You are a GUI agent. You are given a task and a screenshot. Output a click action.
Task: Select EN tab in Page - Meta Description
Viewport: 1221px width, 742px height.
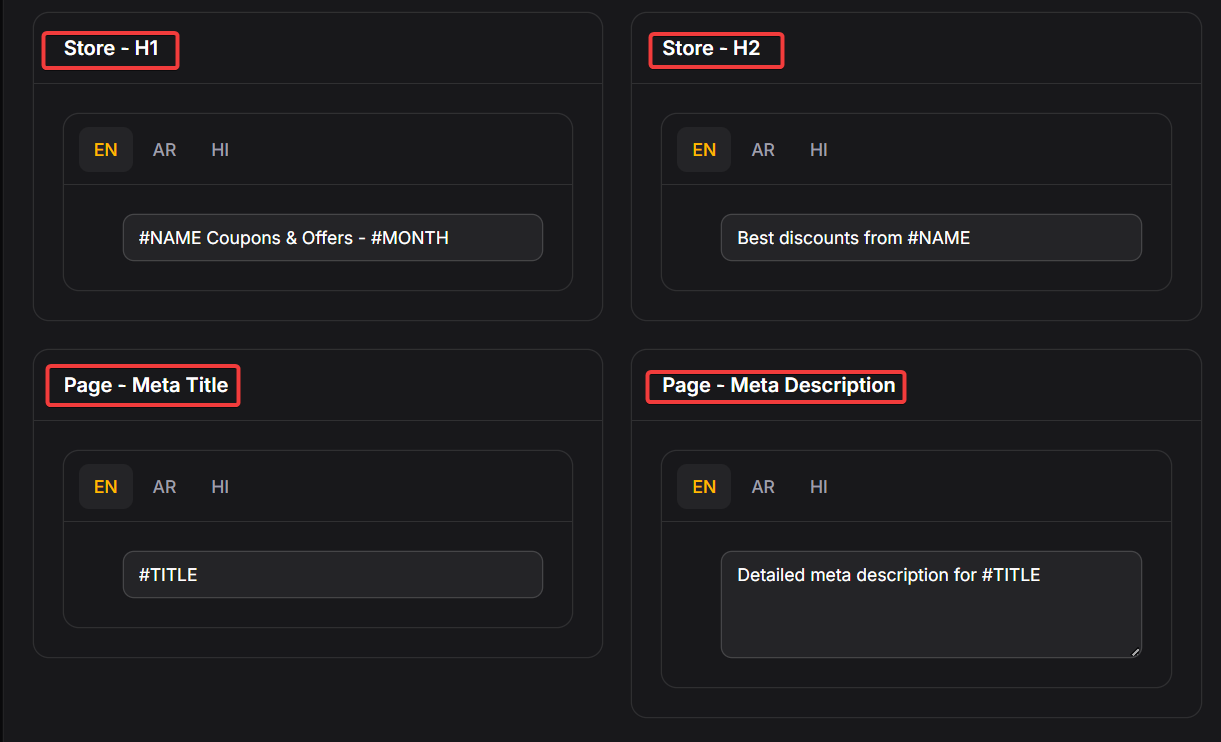tap(704, 487)
